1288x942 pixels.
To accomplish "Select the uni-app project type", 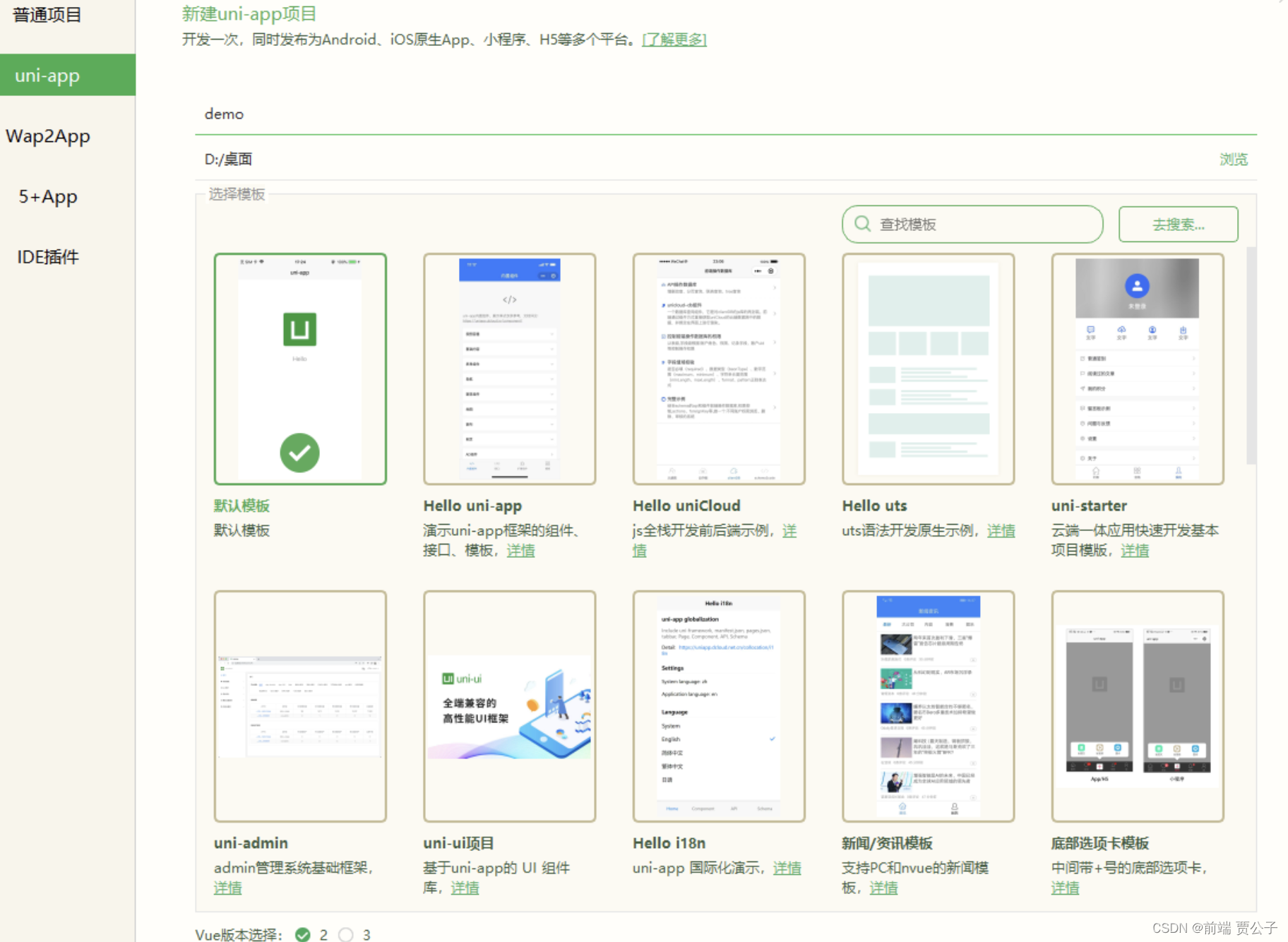I will point(67,75).
